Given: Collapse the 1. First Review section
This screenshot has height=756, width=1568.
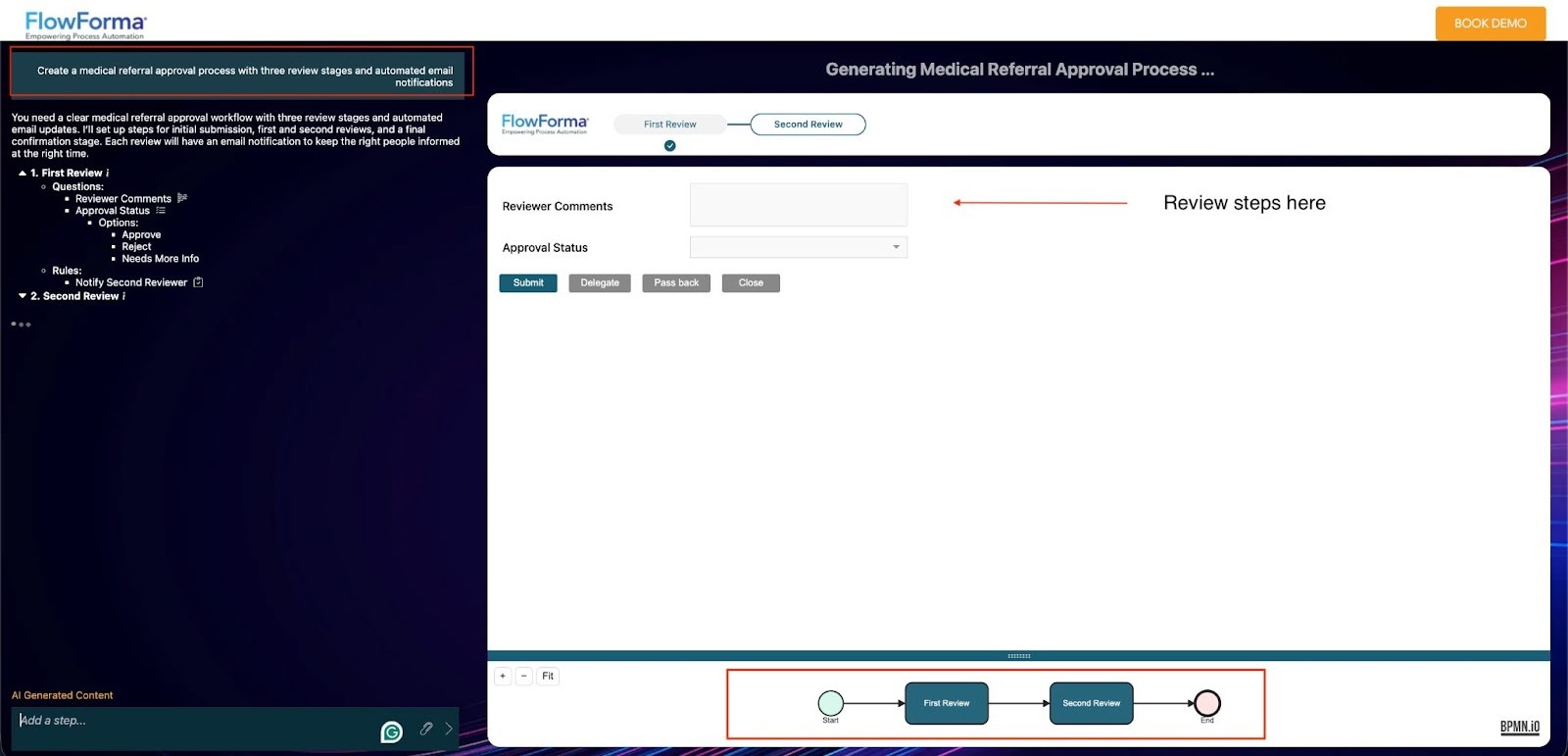Looking at the screenshot, I should click(23, 174).
